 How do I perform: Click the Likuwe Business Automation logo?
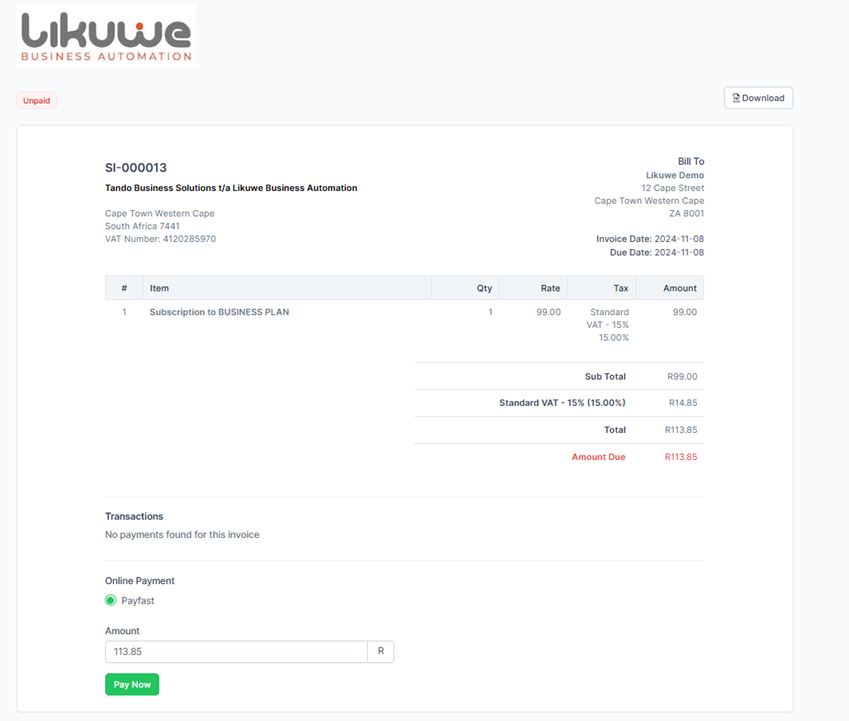(x=106, y=36)
